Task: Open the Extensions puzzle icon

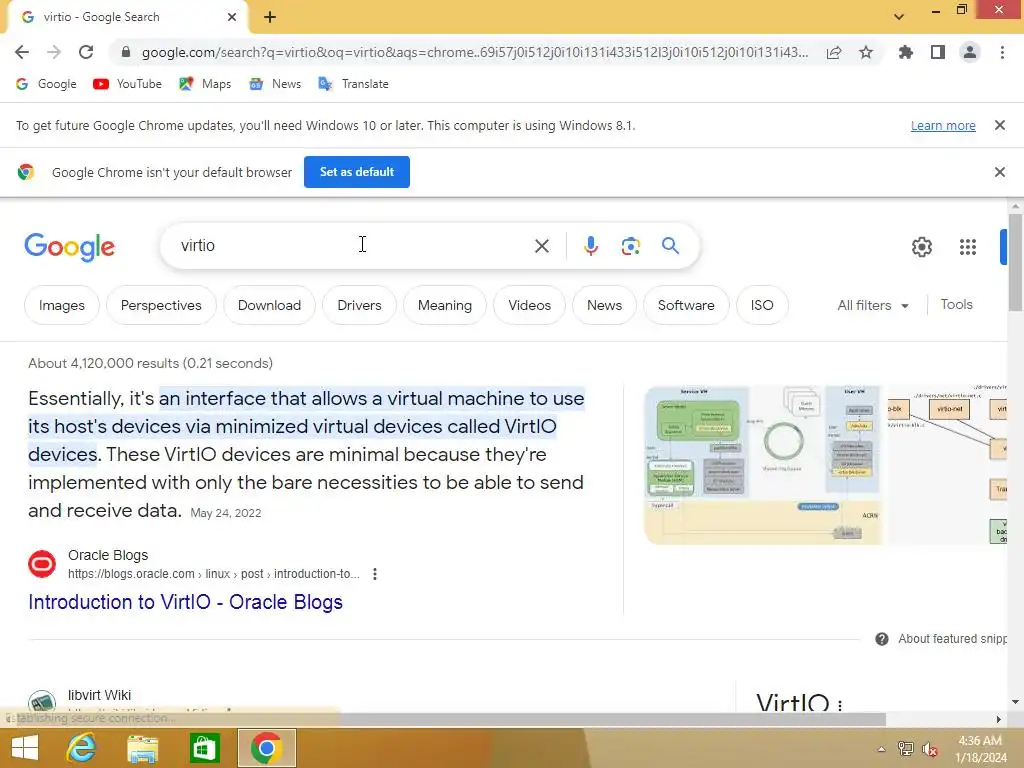Action: 906,52
